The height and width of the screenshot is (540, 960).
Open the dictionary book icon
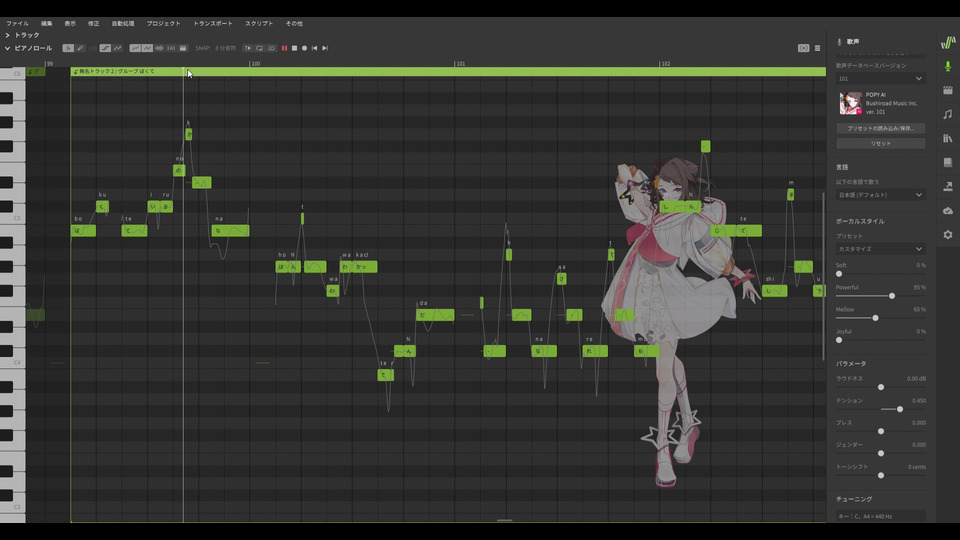(948, 162)
